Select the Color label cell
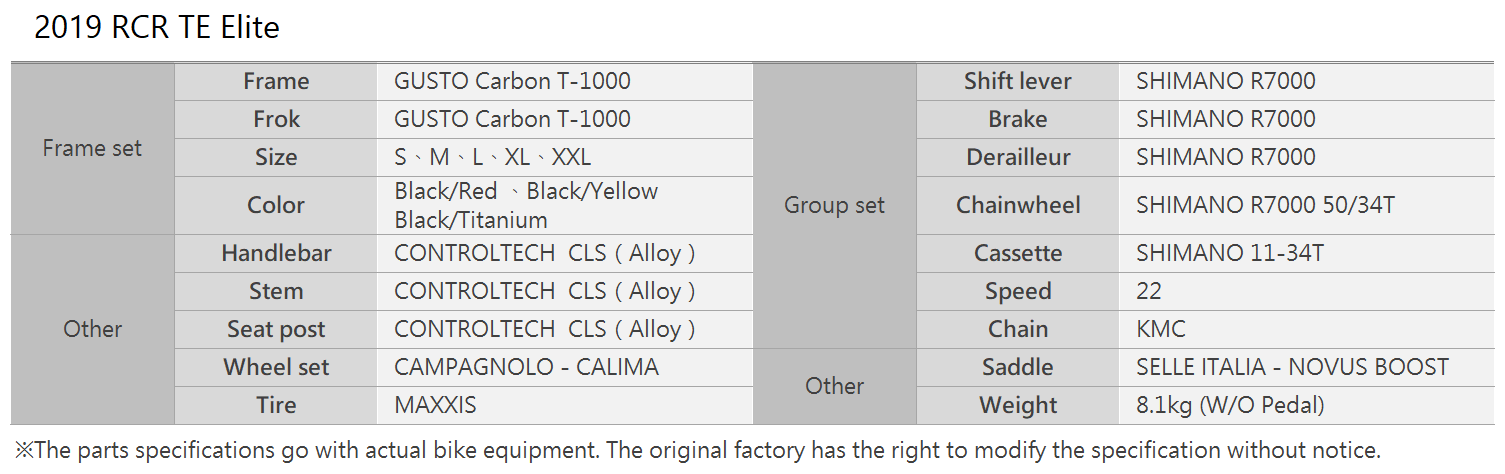1505x474 pixels. (x=276, y=205)
